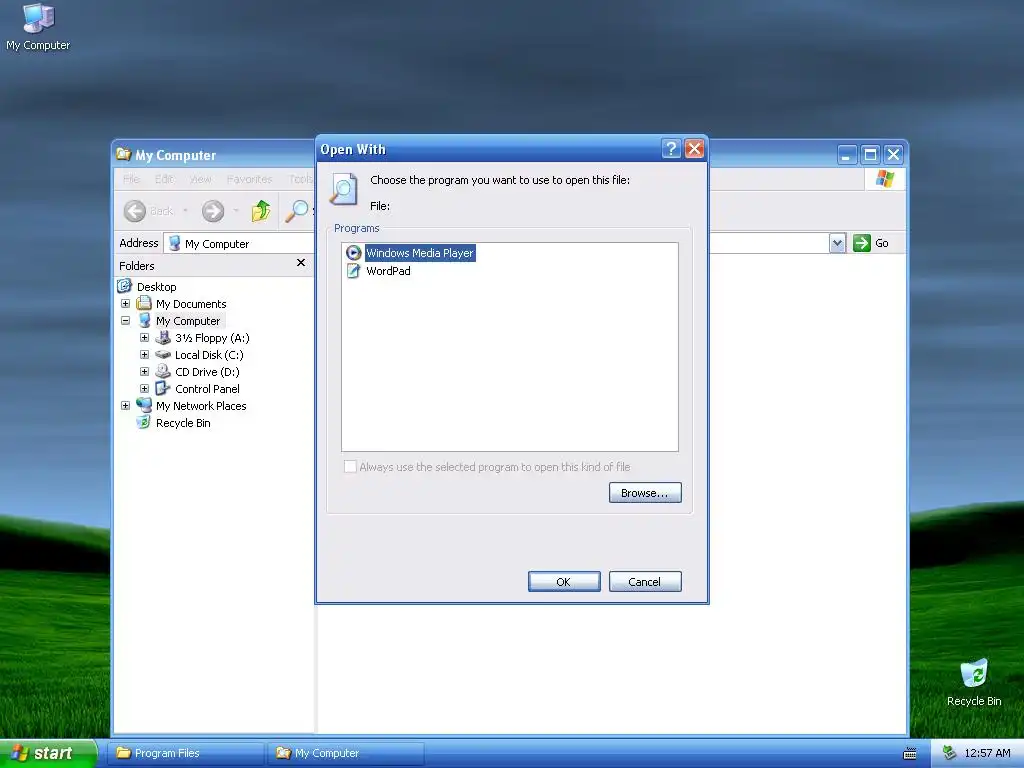This screenshot has width=1024, height=768.
Task: Open the Browse... button
Action: click(645, 492)
